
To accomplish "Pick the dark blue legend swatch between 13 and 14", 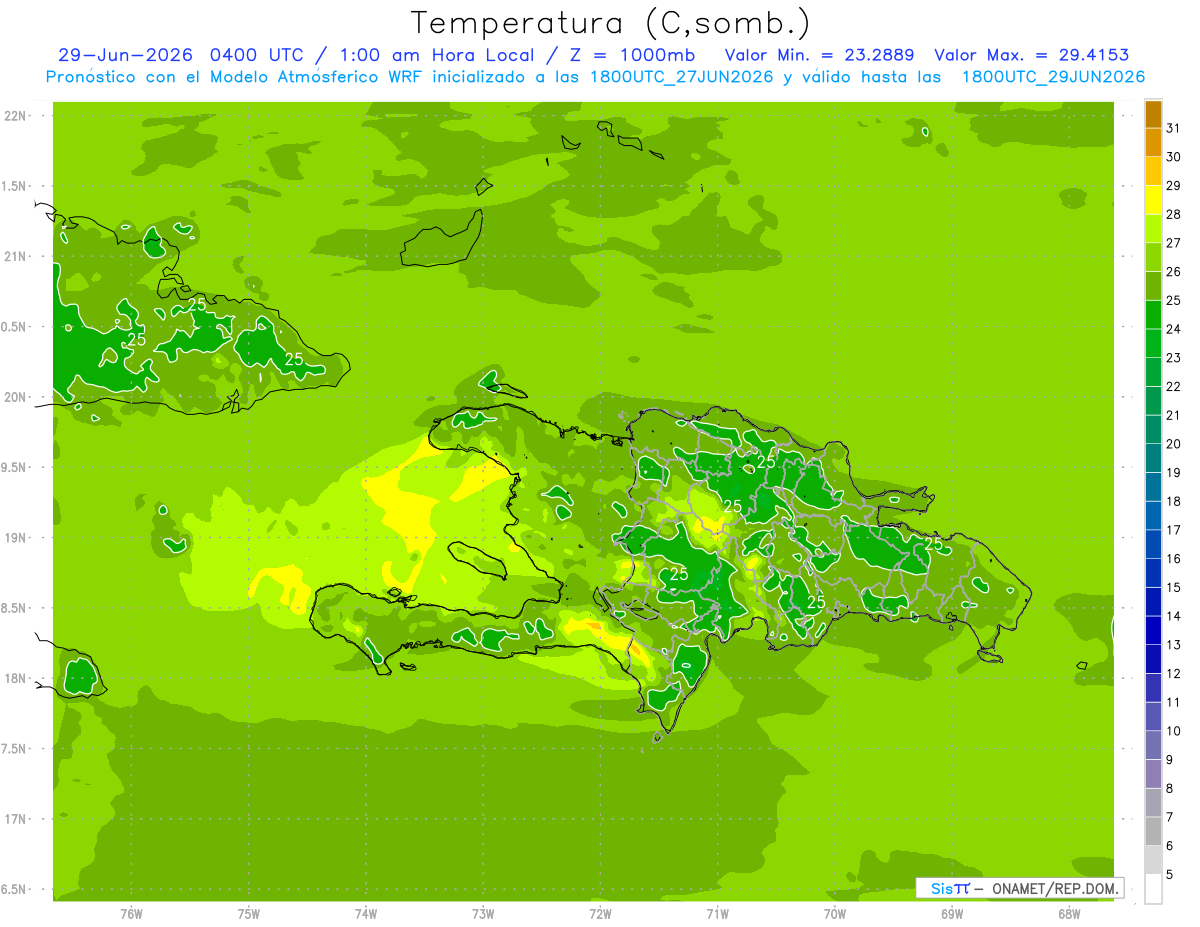I will [1153, 630].
